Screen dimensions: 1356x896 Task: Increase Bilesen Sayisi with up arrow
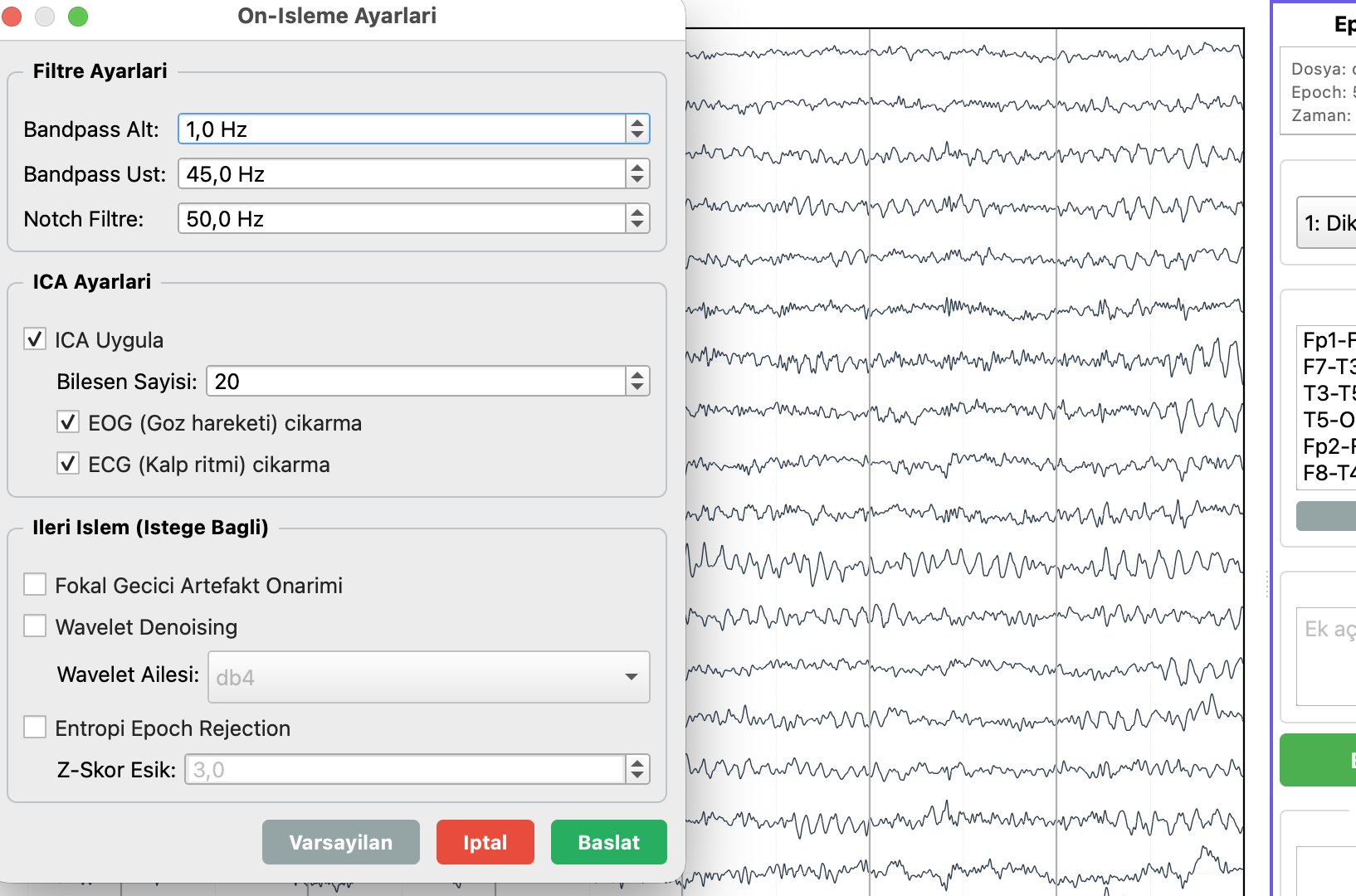pyautogui.click(x=637, y=376)
